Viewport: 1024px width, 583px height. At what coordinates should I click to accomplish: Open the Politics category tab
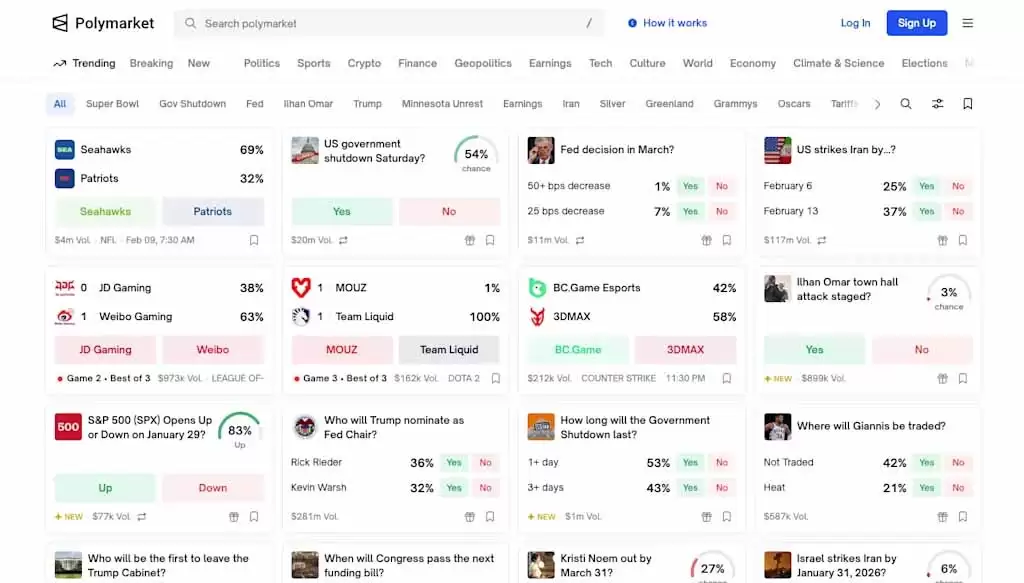tap(262, 63)
